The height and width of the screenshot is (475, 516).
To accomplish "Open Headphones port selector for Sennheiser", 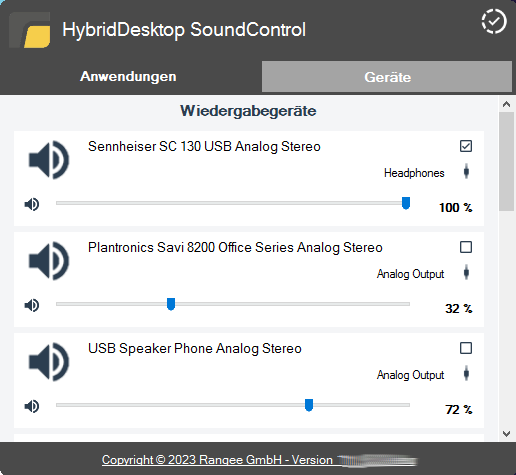I will point(466,171).
